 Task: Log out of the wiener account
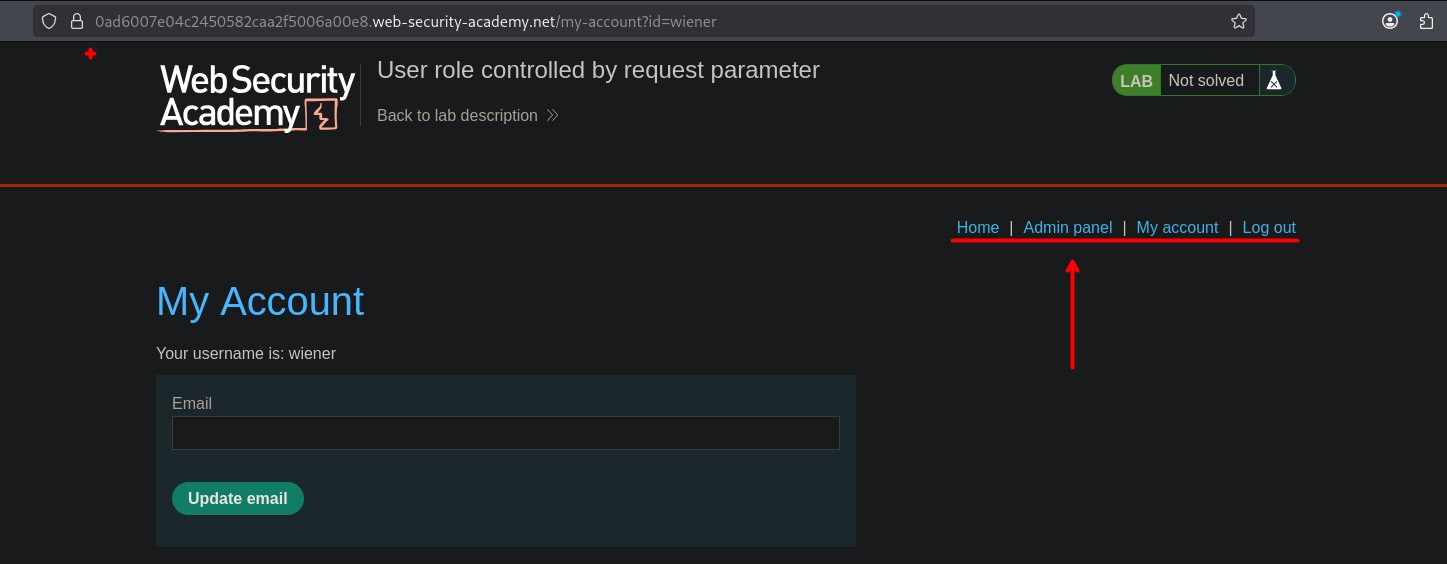[1268, 228]
